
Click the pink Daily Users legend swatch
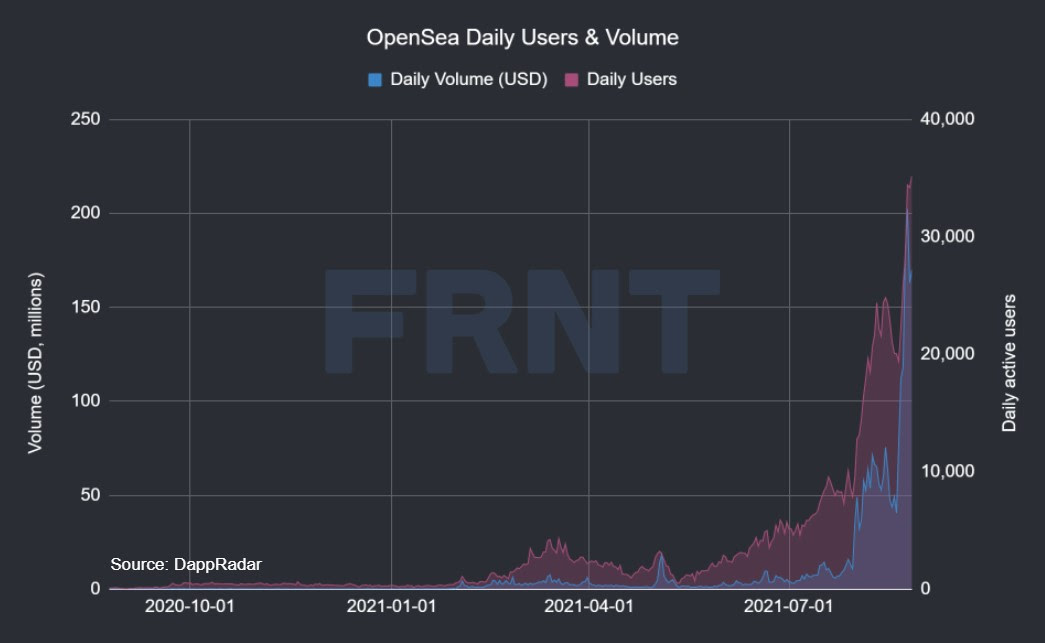(572, 79)
